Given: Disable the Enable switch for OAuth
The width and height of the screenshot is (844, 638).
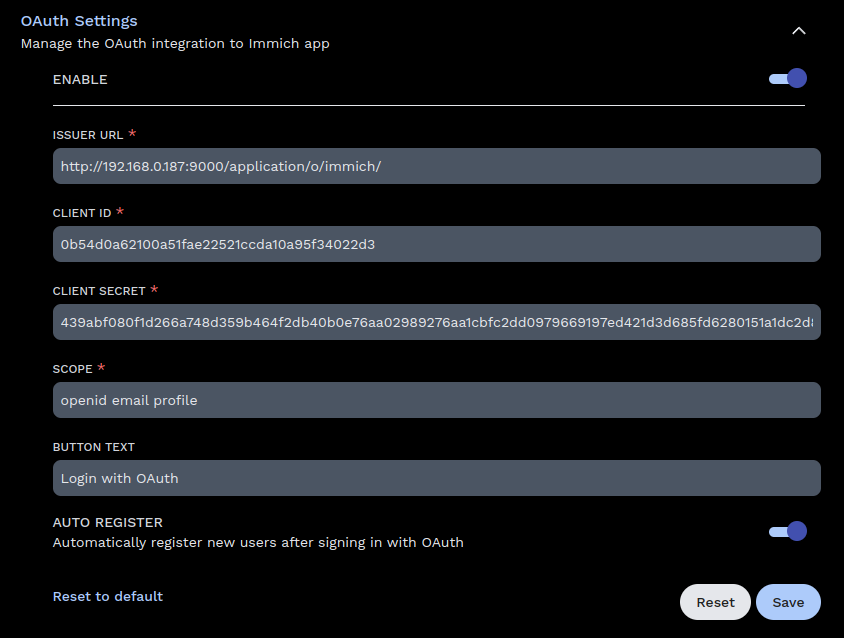Looking at the screenshot, I should [x=787, y=77].
